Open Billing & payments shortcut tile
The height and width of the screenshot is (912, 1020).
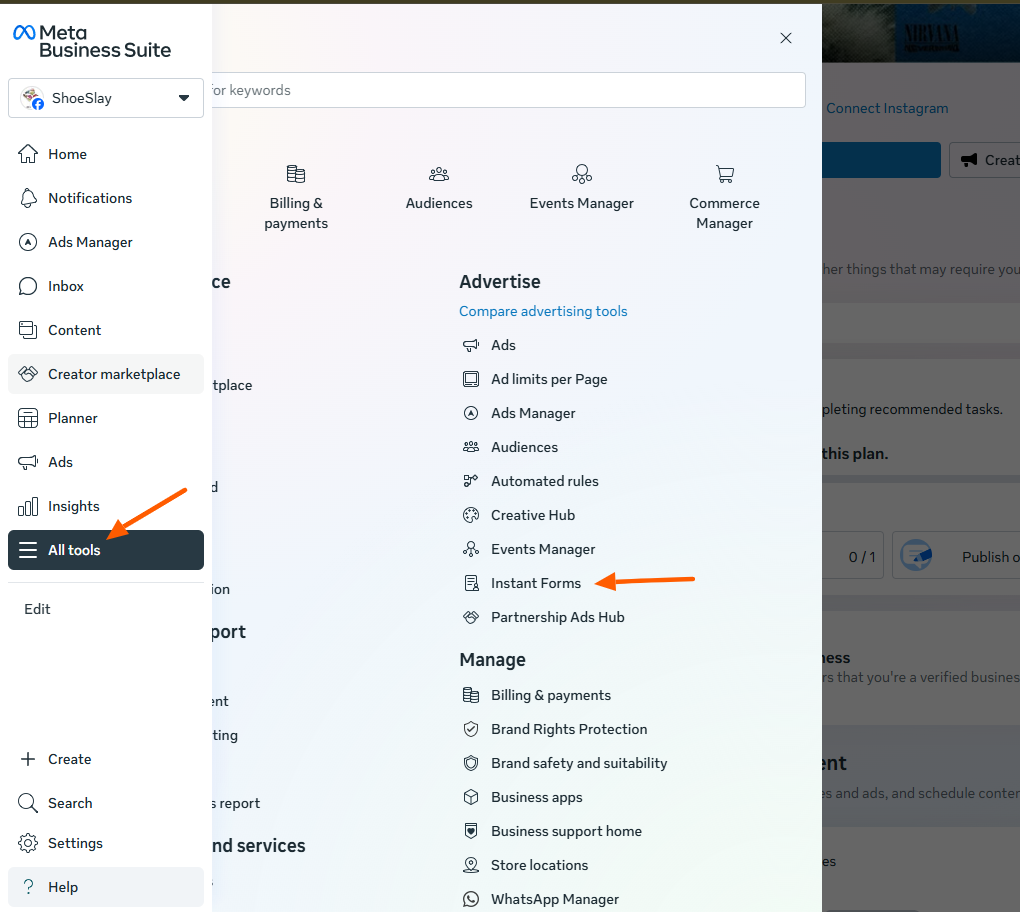296,197
